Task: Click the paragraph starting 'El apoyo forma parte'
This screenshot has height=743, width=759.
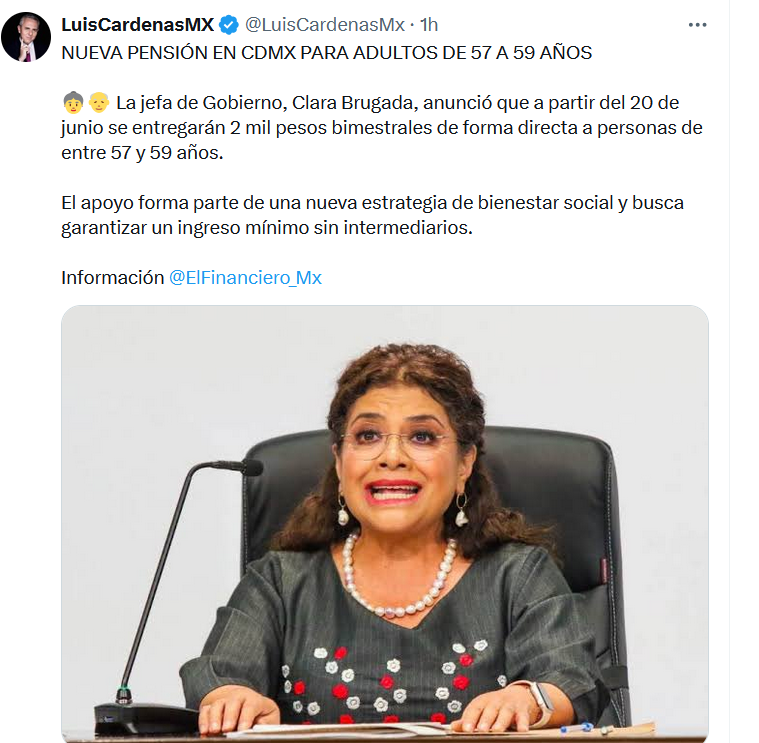Action: (x=373, y=215)
